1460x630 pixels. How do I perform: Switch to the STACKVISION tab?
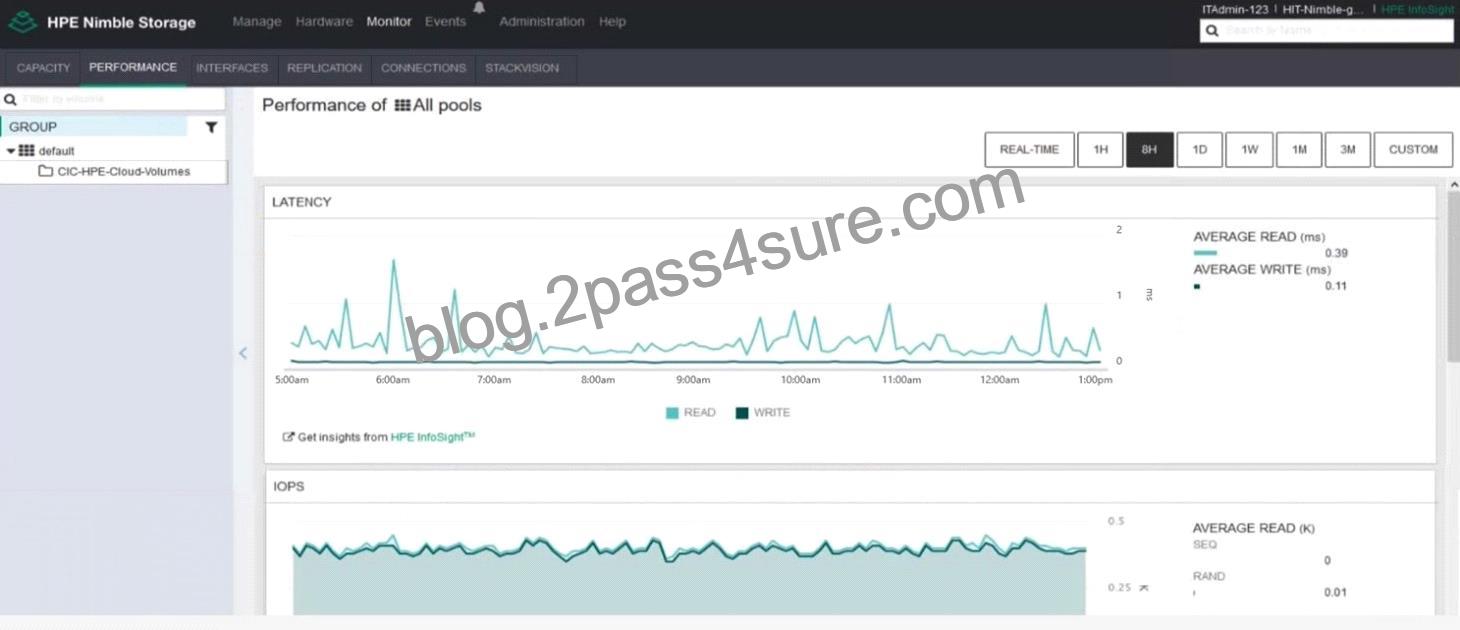[522, 68]
